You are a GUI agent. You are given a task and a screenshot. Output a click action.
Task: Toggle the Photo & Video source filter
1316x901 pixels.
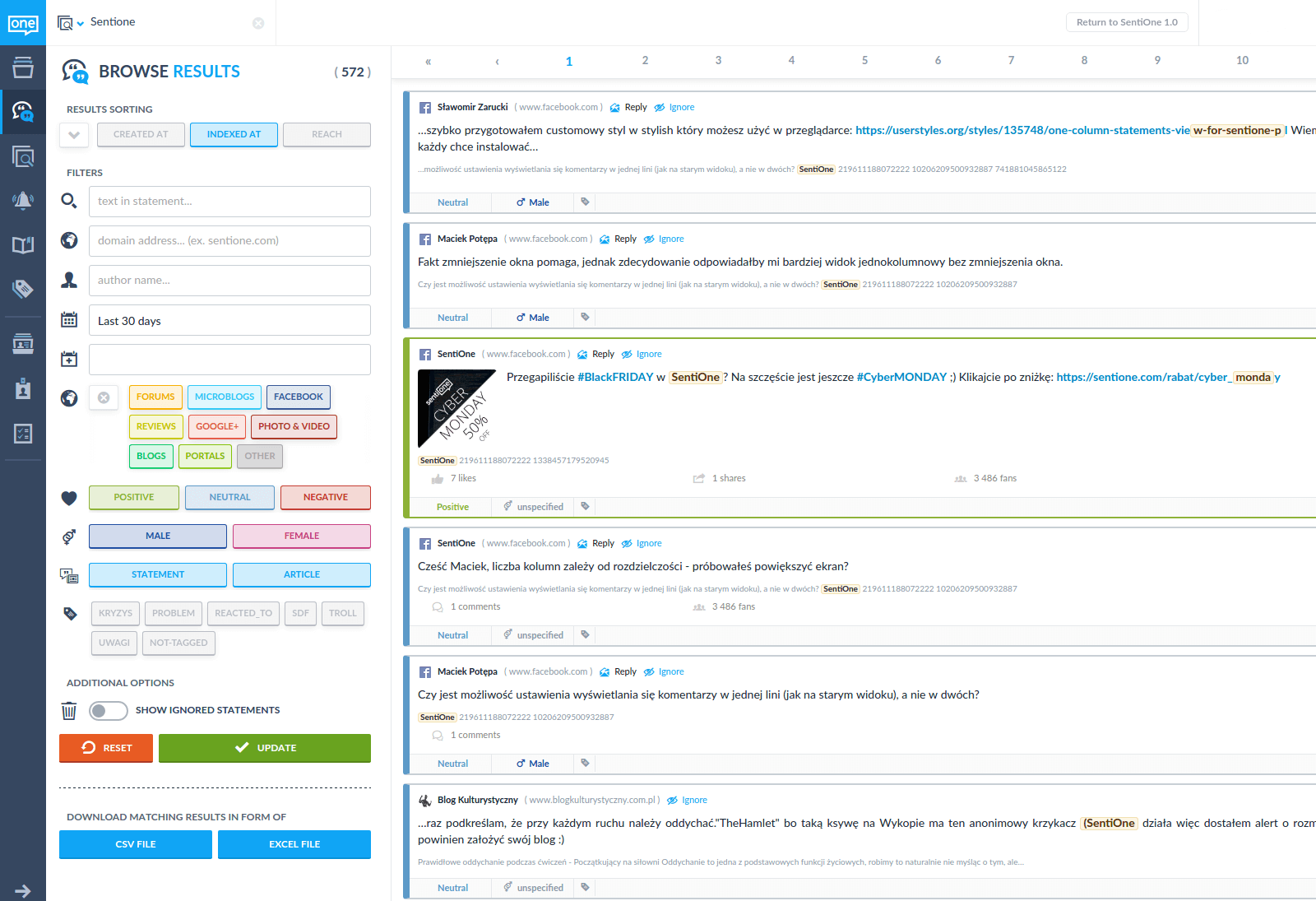294,426
